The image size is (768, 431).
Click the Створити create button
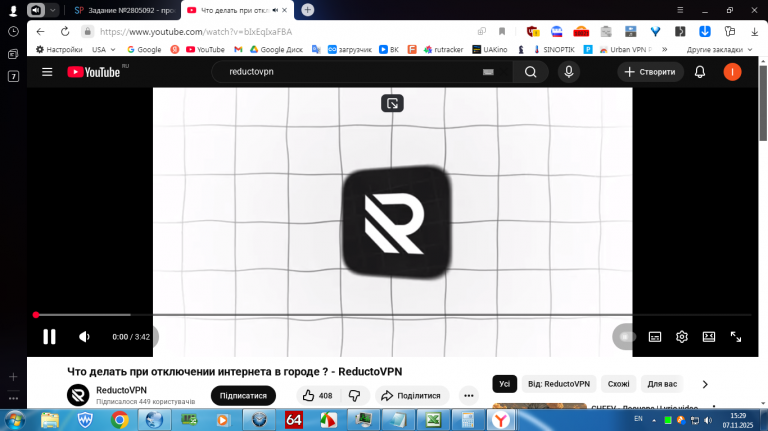pos(650,72)
